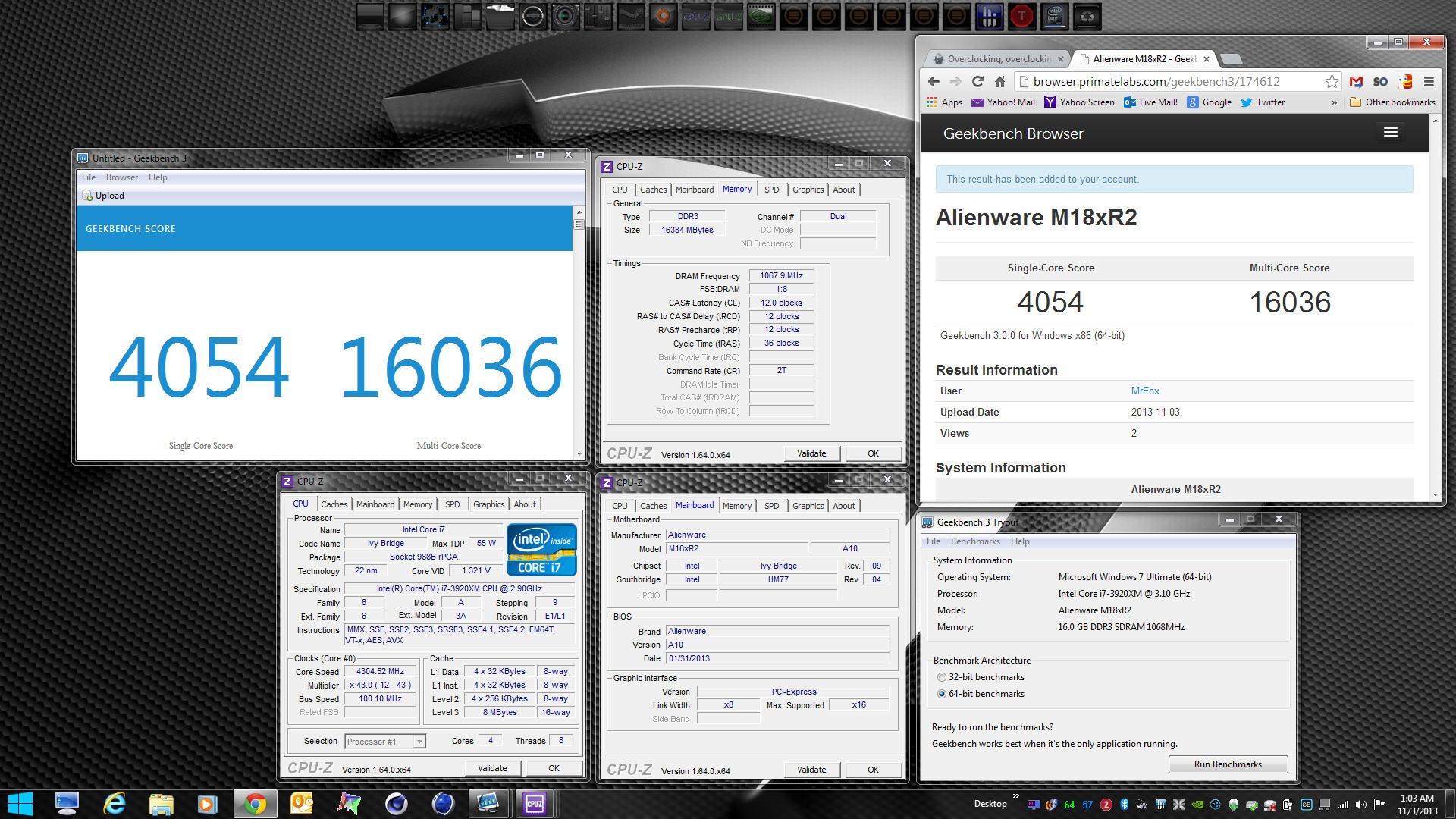This screenshot has height=819, width=1456.
Task: Open the Intel Core dock icon
Action: coord(1054,16)
